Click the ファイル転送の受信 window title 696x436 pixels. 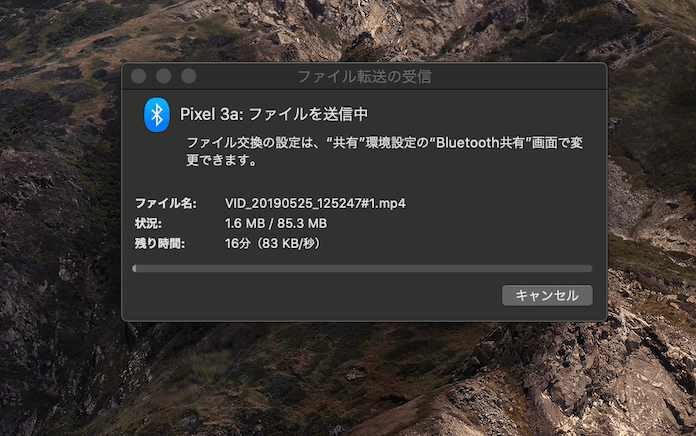point(364,76)
